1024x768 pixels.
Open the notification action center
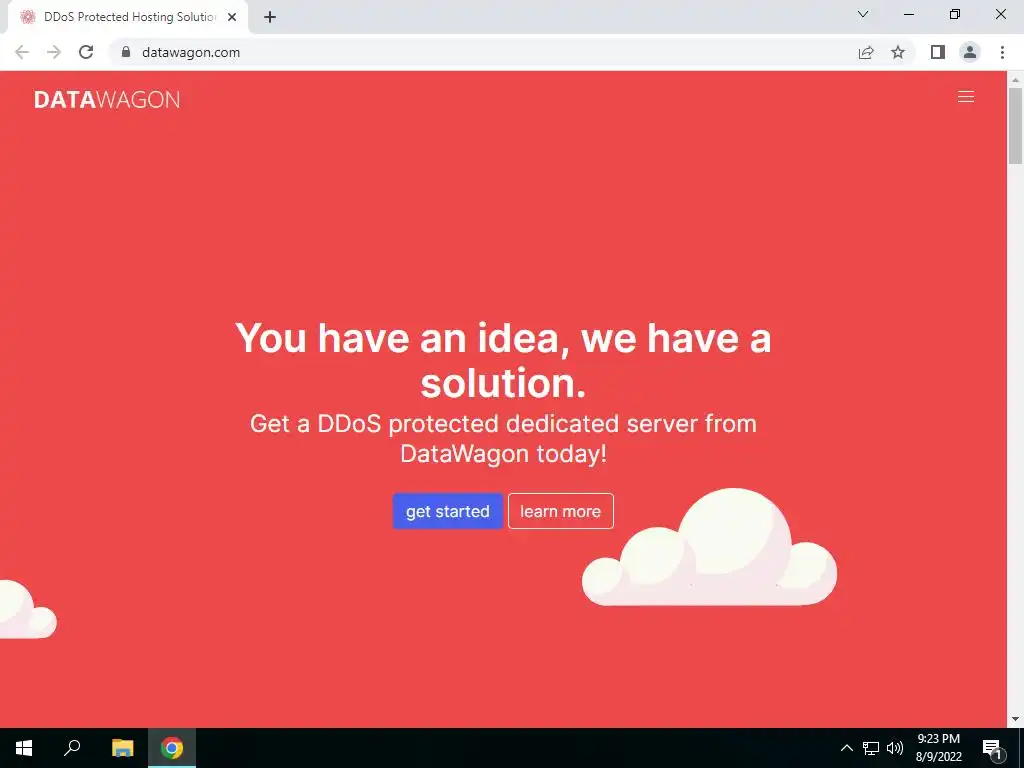993,748
